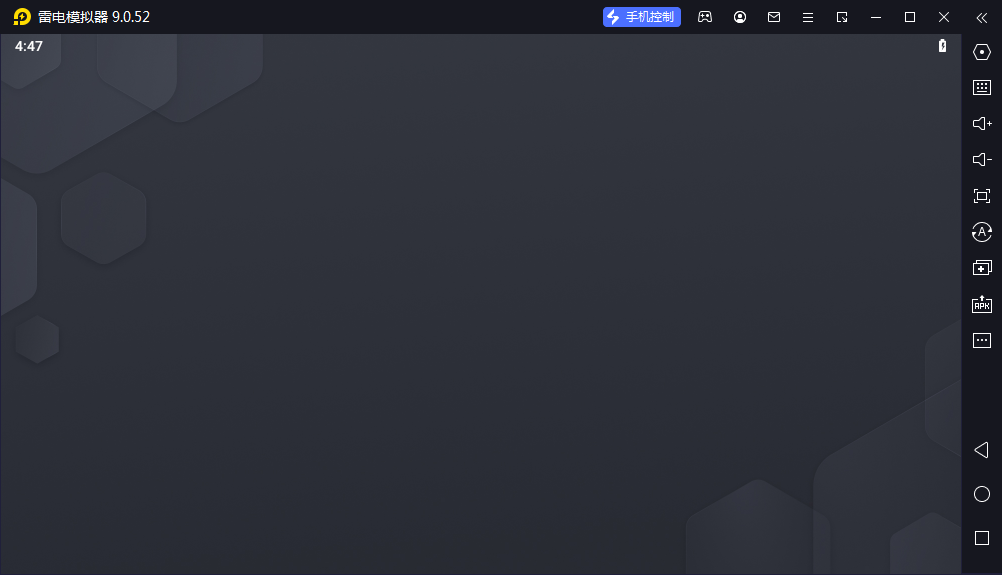Open the keyboard mapping tool

point(981,88)
